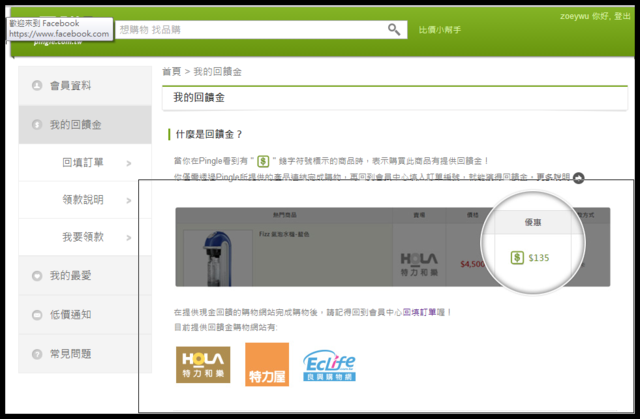Click the dollar icon beside $135
The image size is (640, 419).
click(517, 258)
